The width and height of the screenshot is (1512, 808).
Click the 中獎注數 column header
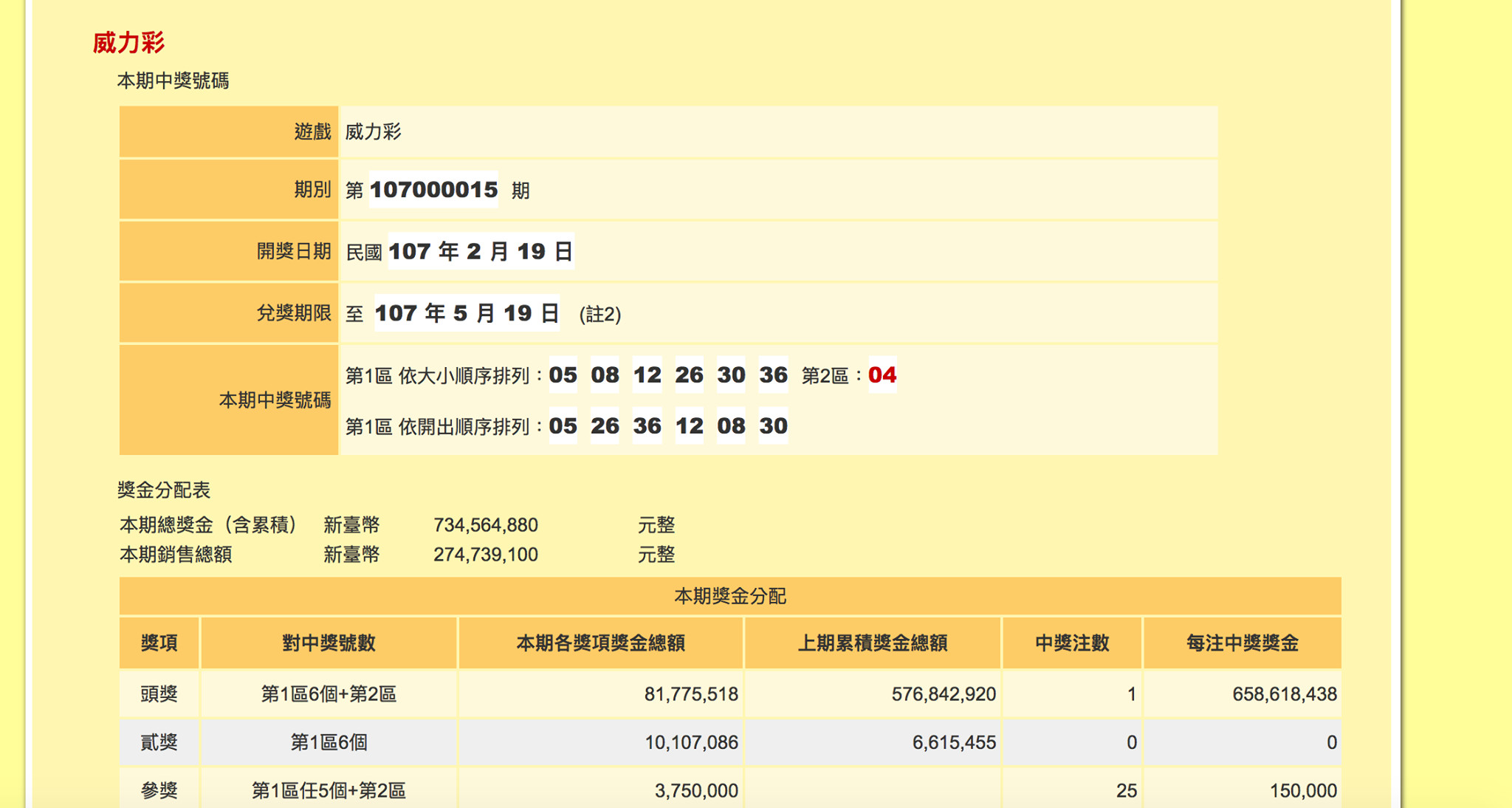pos(1072,643)
